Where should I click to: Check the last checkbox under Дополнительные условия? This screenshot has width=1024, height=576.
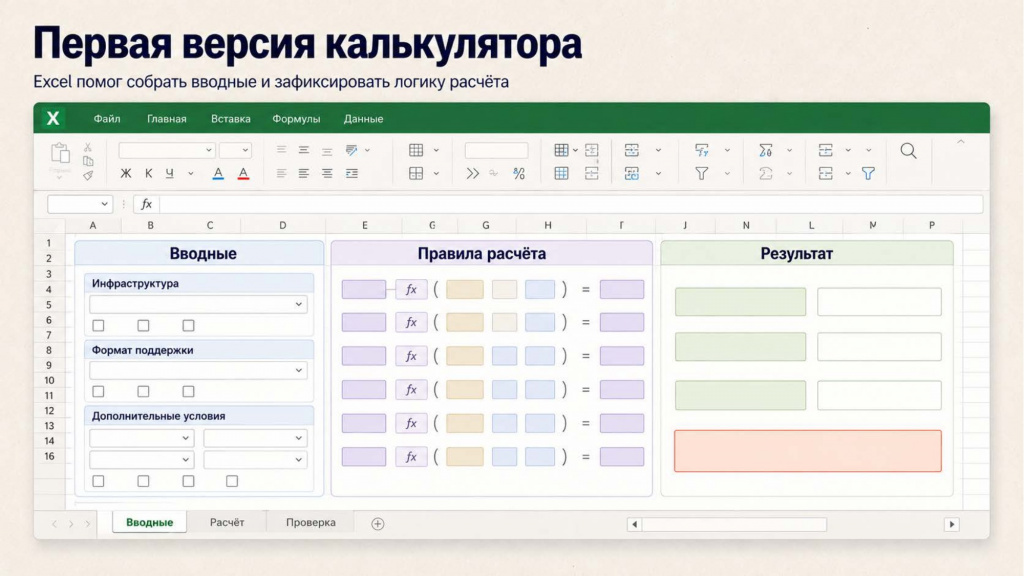(x=232, y=481)
